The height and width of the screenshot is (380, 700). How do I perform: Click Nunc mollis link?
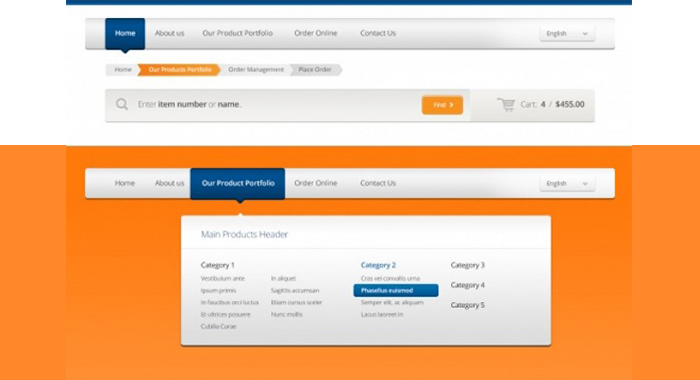point(286,314)
